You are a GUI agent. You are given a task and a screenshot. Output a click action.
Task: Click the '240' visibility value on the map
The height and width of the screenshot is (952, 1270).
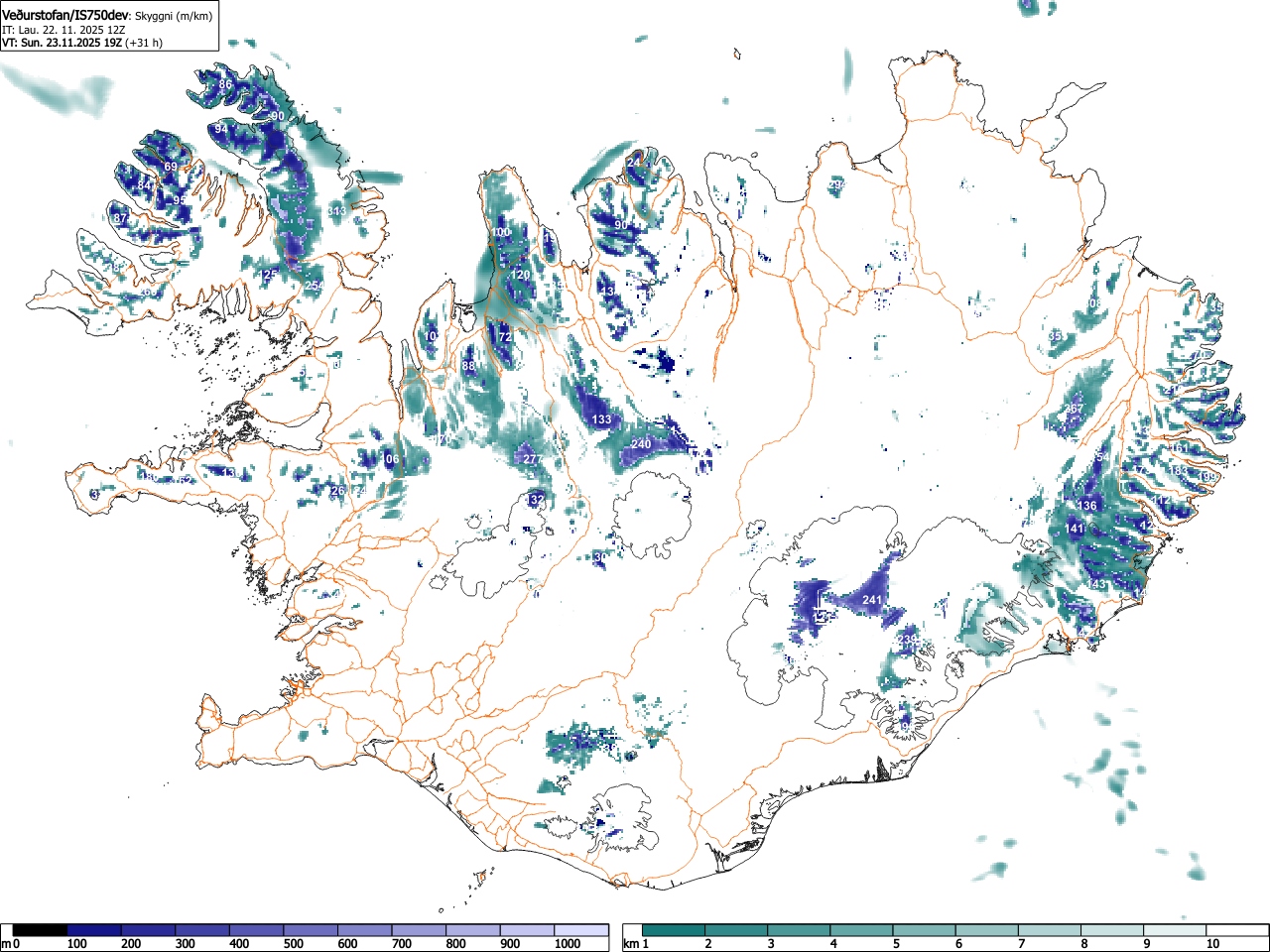click(642, 444)
